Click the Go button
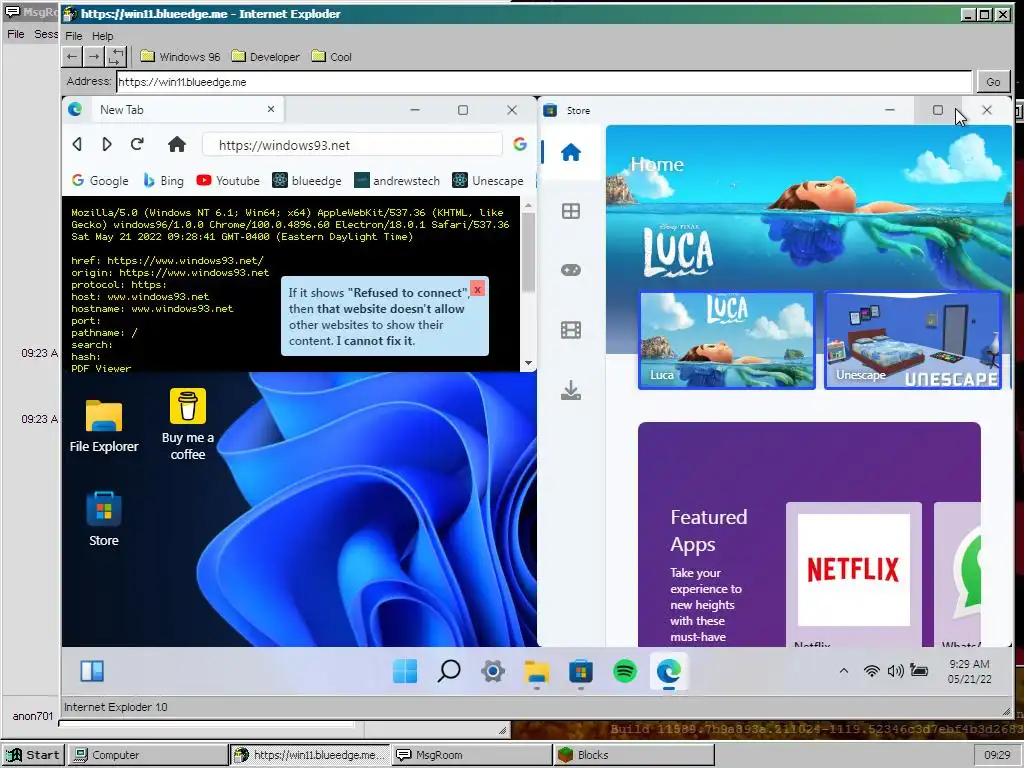 [x=993, y=82]
